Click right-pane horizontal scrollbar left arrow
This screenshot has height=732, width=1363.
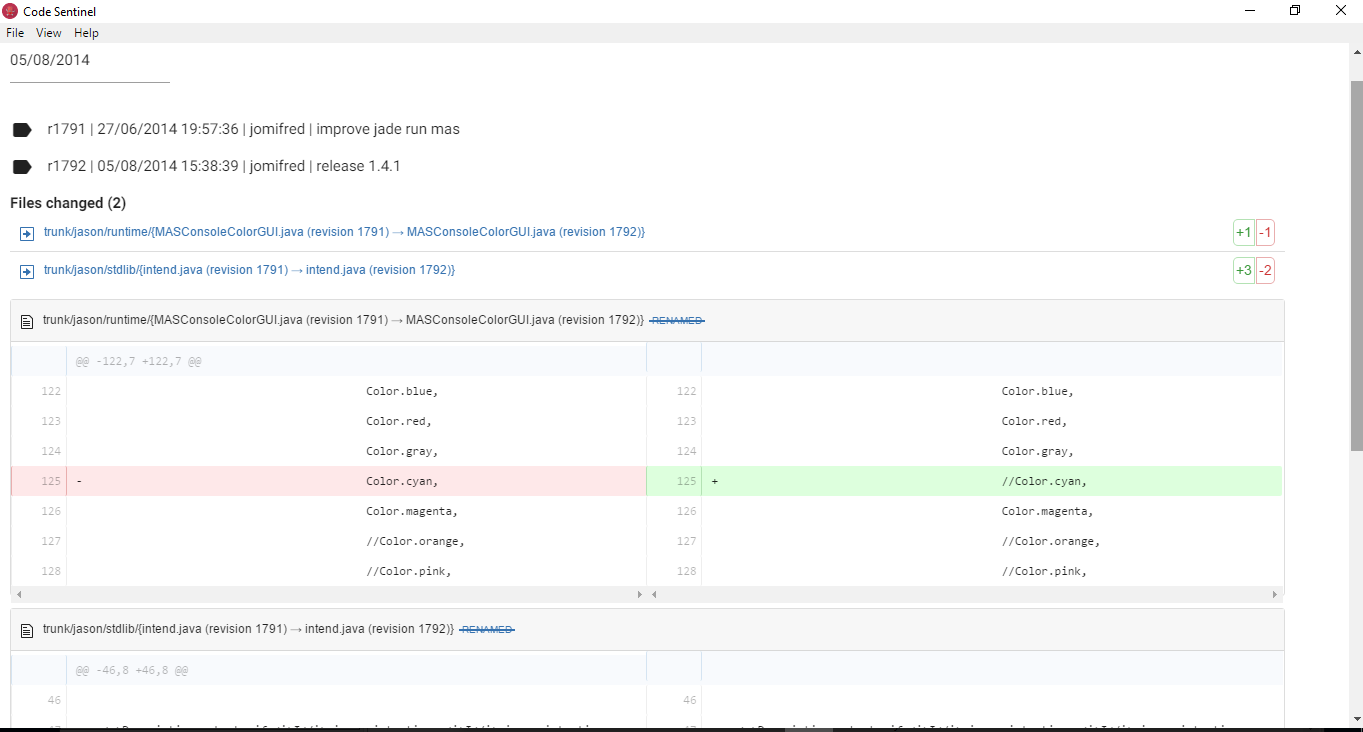pyautogui.click(x=654, y=594)
